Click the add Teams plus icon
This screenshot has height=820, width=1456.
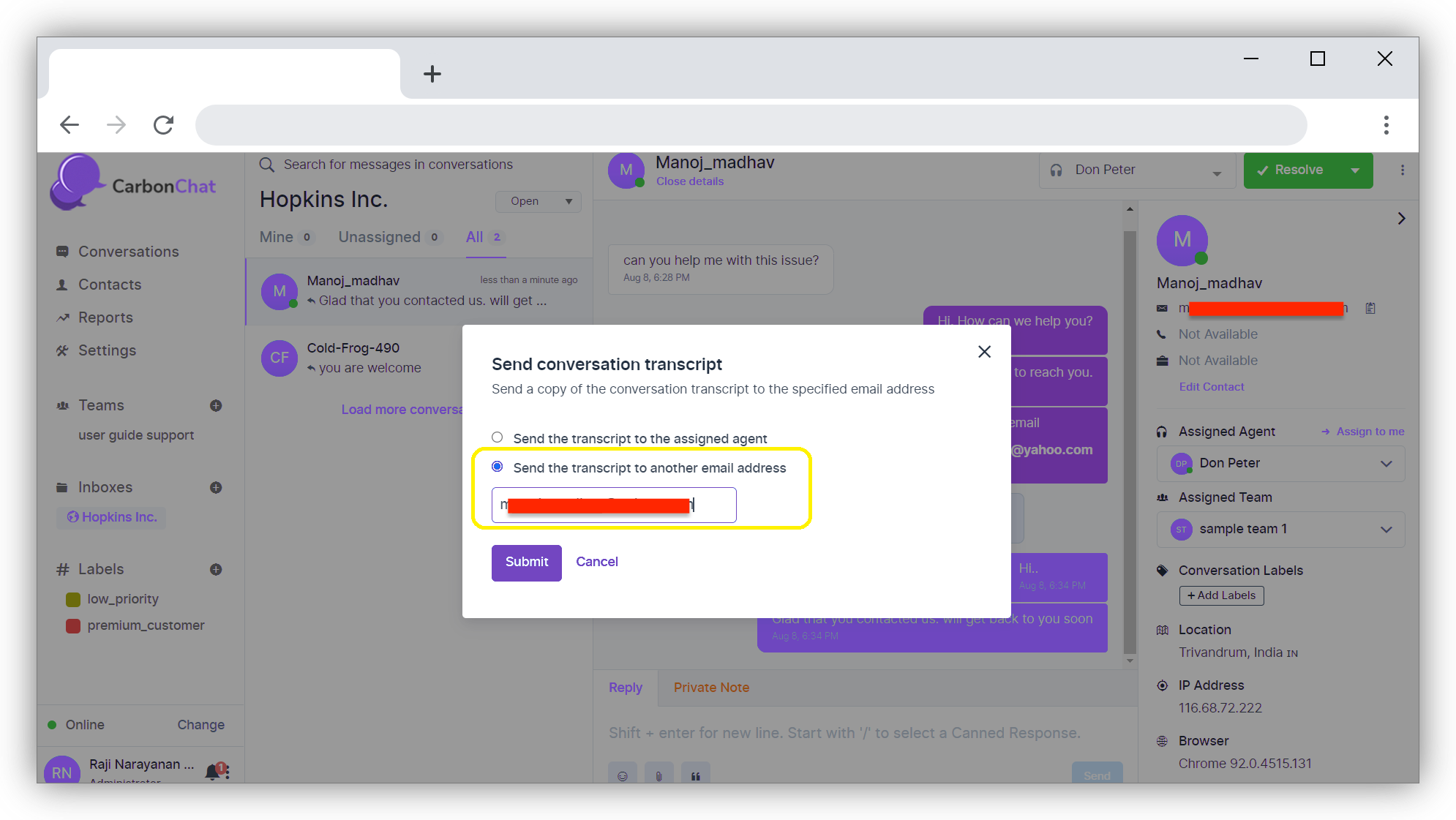[x=216, y=405]
